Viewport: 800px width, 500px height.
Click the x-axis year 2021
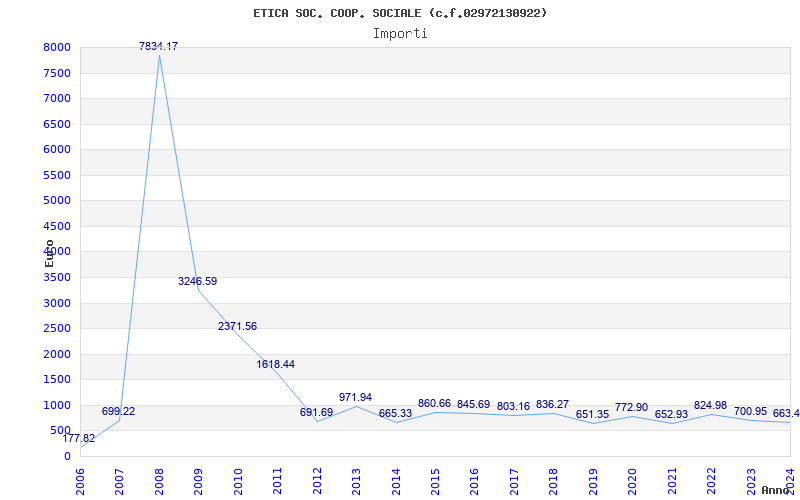coord(672,482)
